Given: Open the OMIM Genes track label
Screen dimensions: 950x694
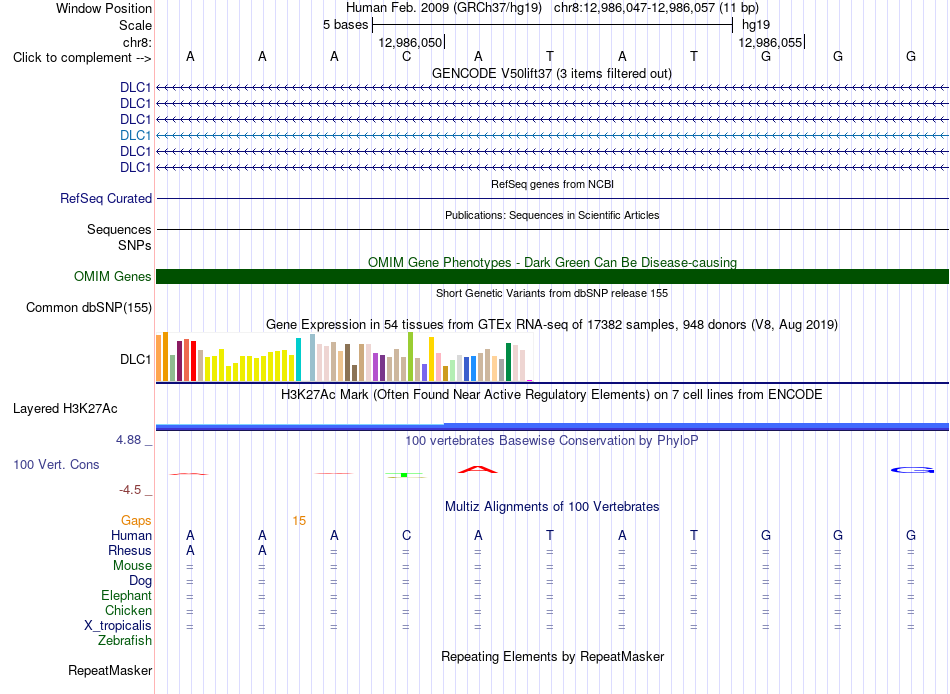Looking at the screenshot, I should point(113,276).
